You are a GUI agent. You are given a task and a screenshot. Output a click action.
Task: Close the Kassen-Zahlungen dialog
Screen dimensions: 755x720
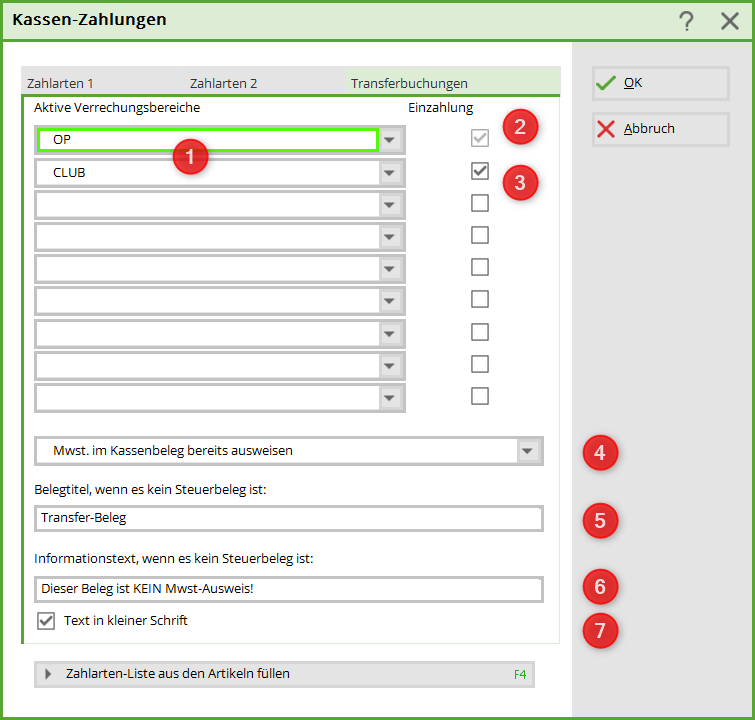click(730, 21)
